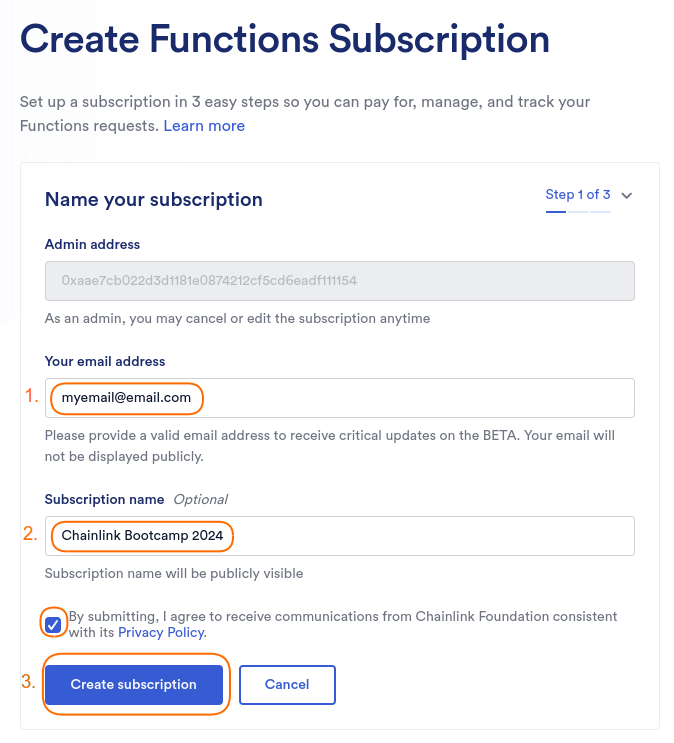The width and height of the screenshot is (674, 743).
Task: Click the Create subscription button
Action: (134, 685)
